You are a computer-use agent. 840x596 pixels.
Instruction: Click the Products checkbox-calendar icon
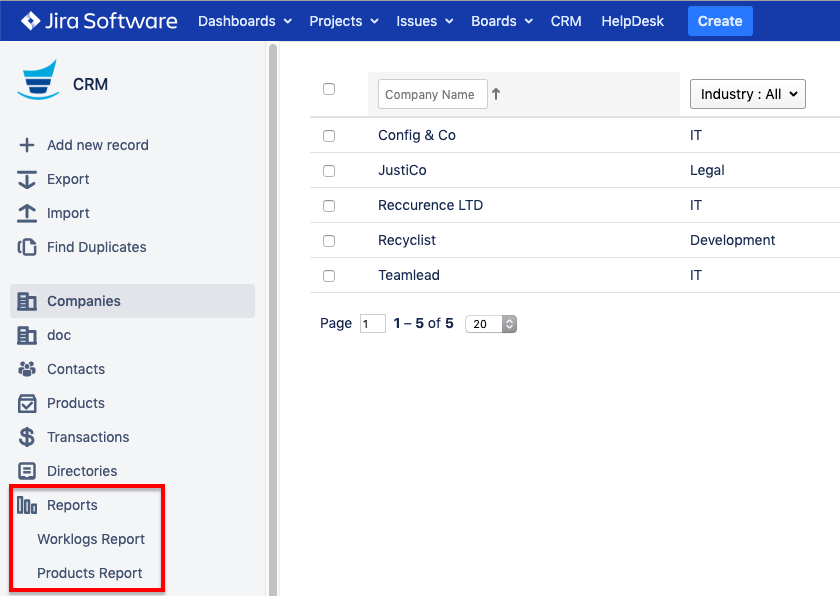click(x=27, y=403)
